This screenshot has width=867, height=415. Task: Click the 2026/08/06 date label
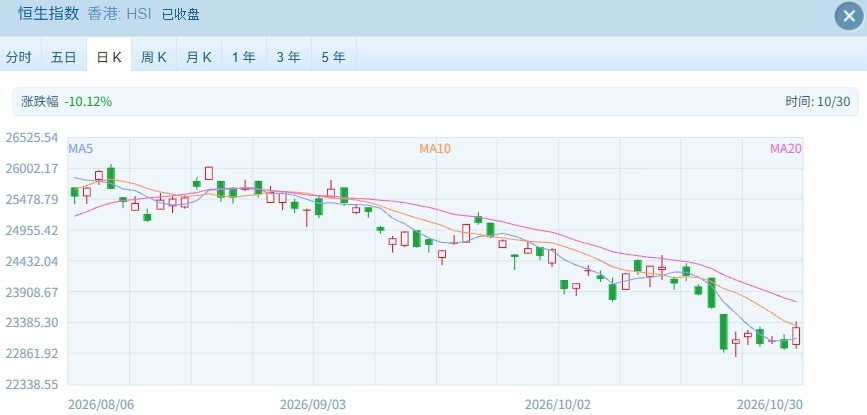coord(101,405)
